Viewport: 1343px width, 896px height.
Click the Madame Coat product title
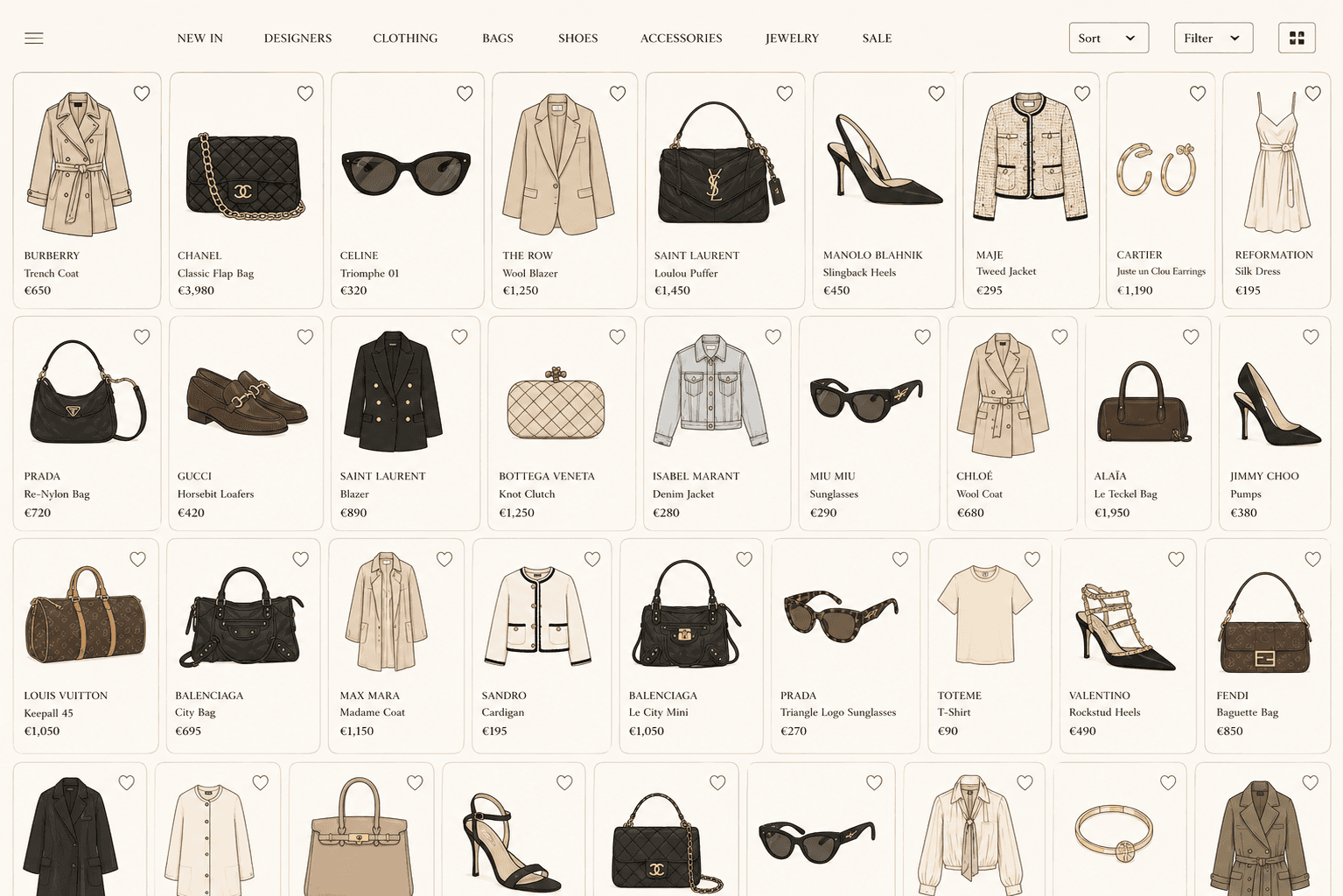(x=372, y=712)
